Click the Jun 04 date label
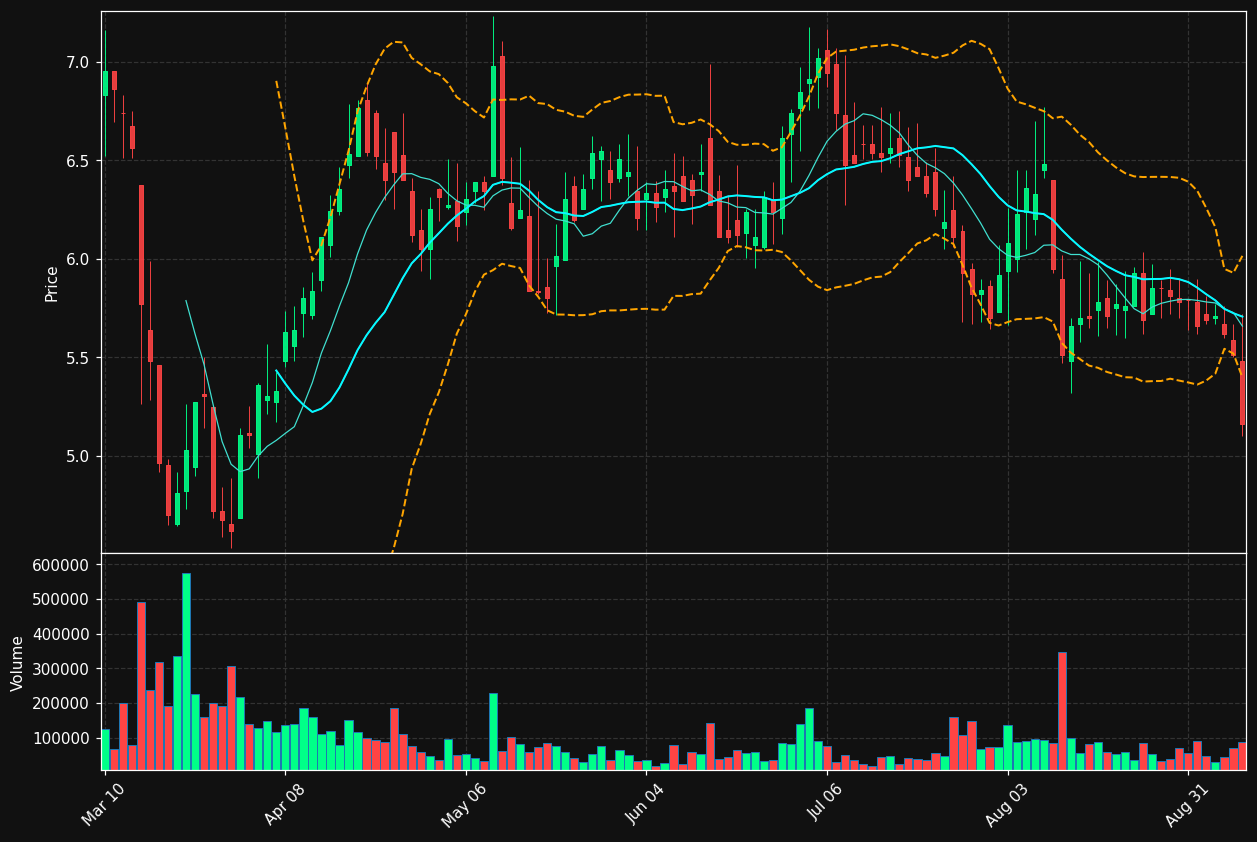This screenshot has height=842, width=1257. point(646,803)
